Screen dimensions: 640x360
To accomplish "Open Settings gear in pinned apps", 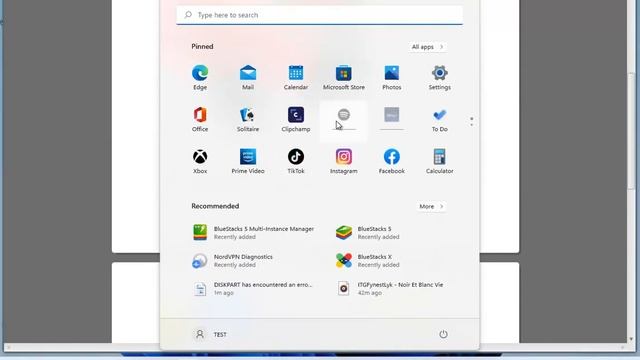I will pos(440,78).
